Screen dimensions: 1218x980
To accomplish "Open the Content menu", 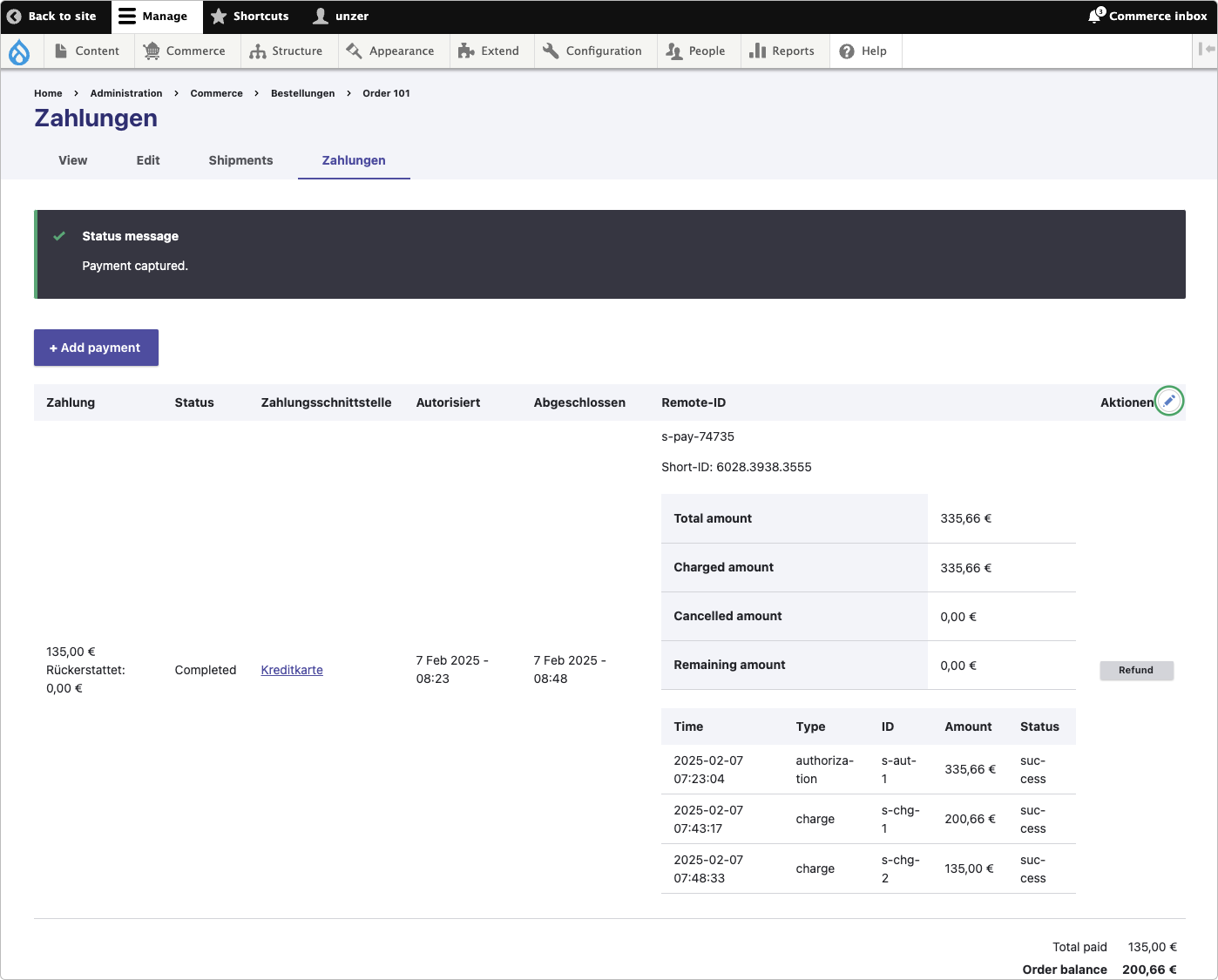I will pyautogui.click(x=87, y=51).
